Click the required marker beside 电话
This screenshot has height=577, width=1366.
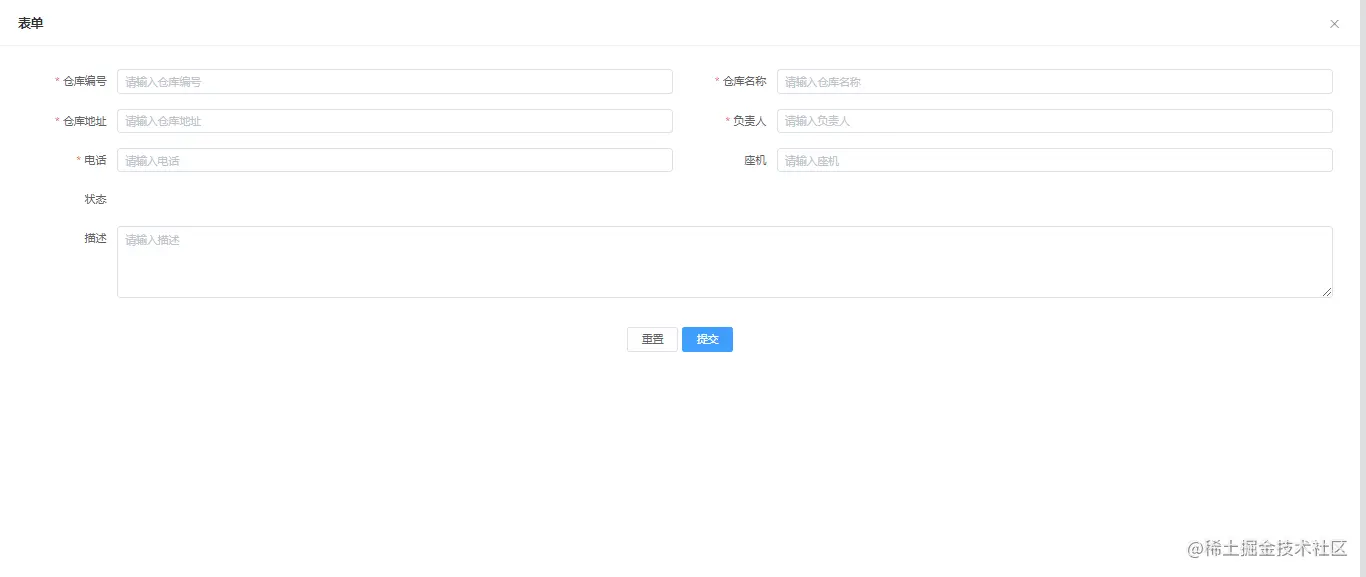coord(78,160)
